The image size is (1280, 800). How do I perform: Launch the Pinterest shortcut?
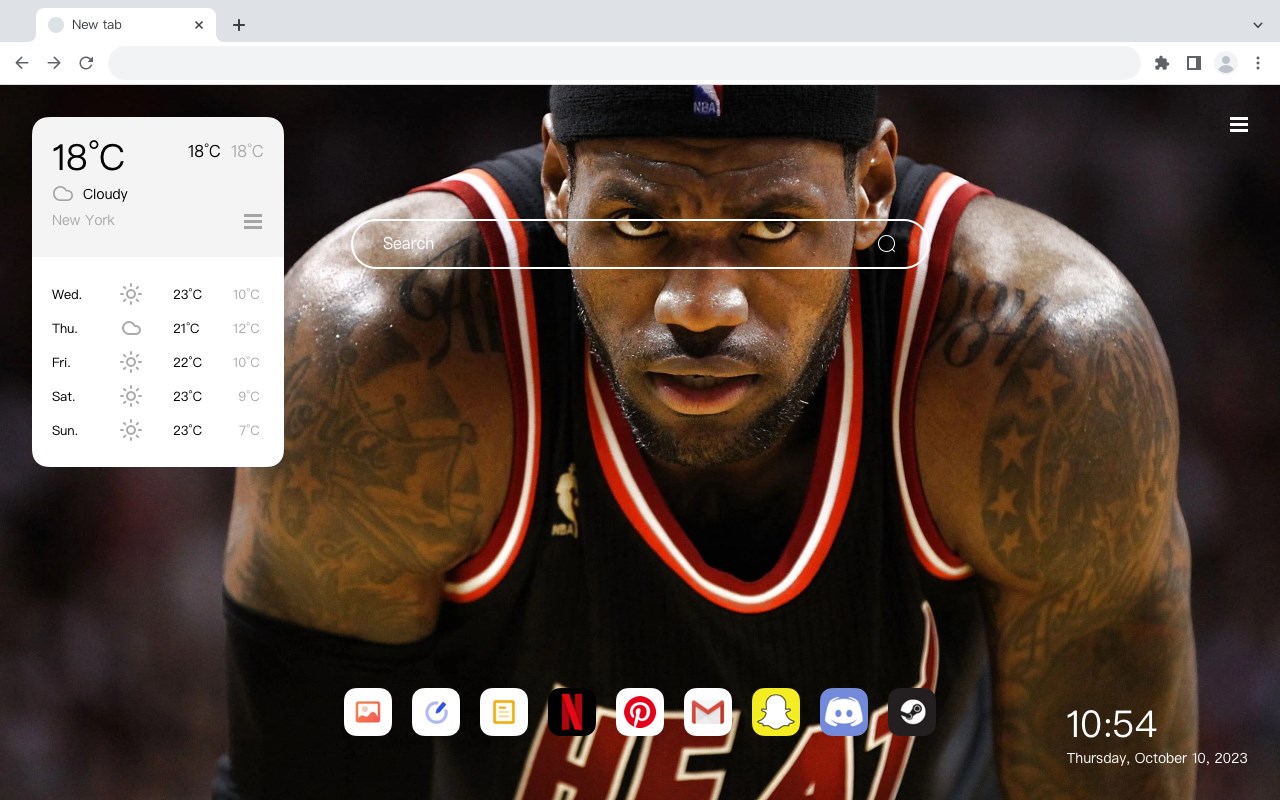[640, 712]
